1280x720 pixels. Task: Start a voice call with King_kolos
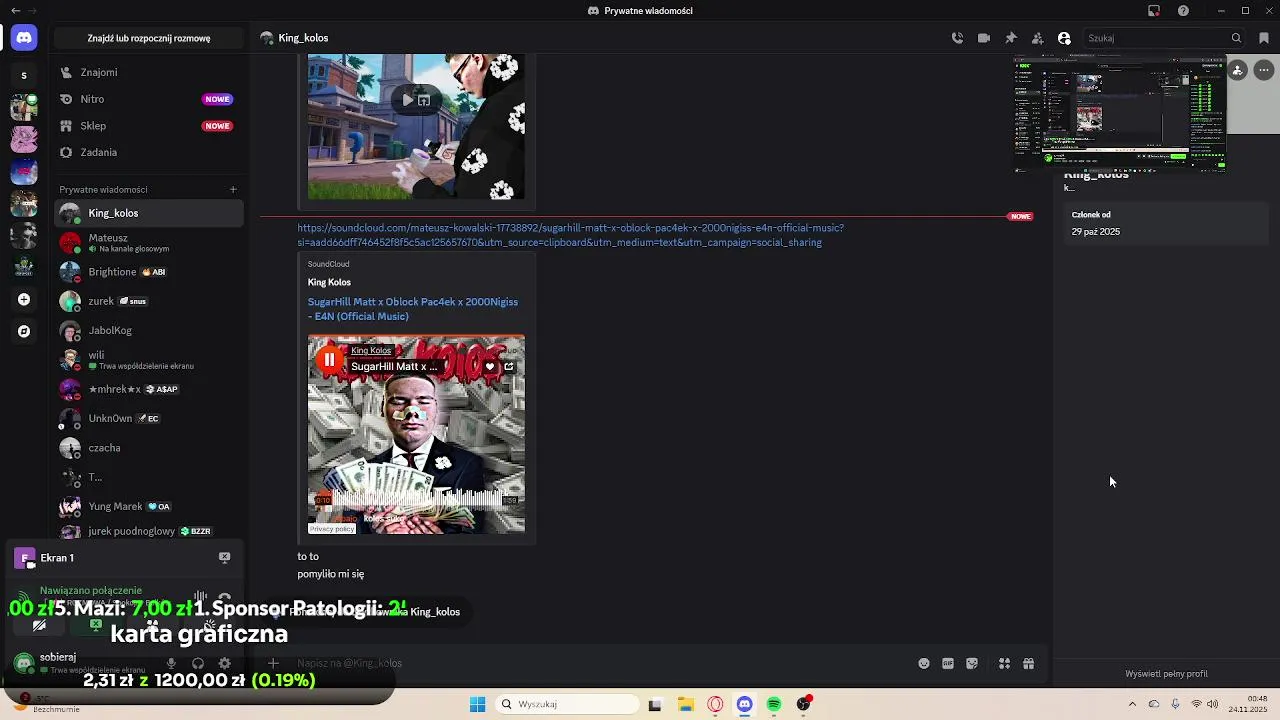pyautogui.click(x=957, y=38)
